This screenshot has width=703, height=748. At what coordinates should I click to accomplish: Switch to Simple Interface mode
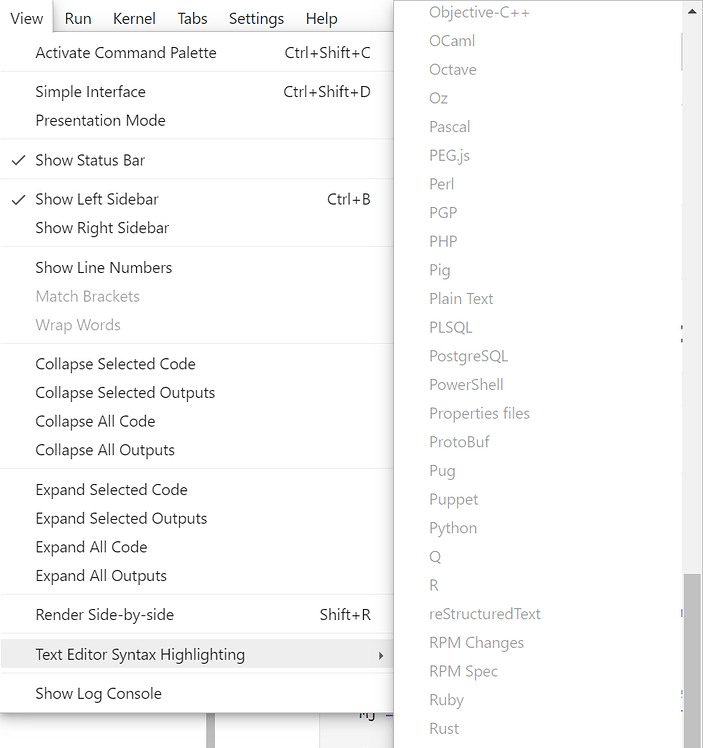click(x=90, y=92)
